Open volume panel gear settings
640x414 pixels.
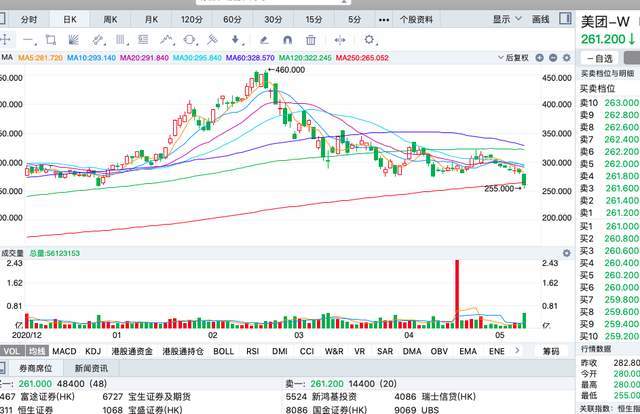567,253
